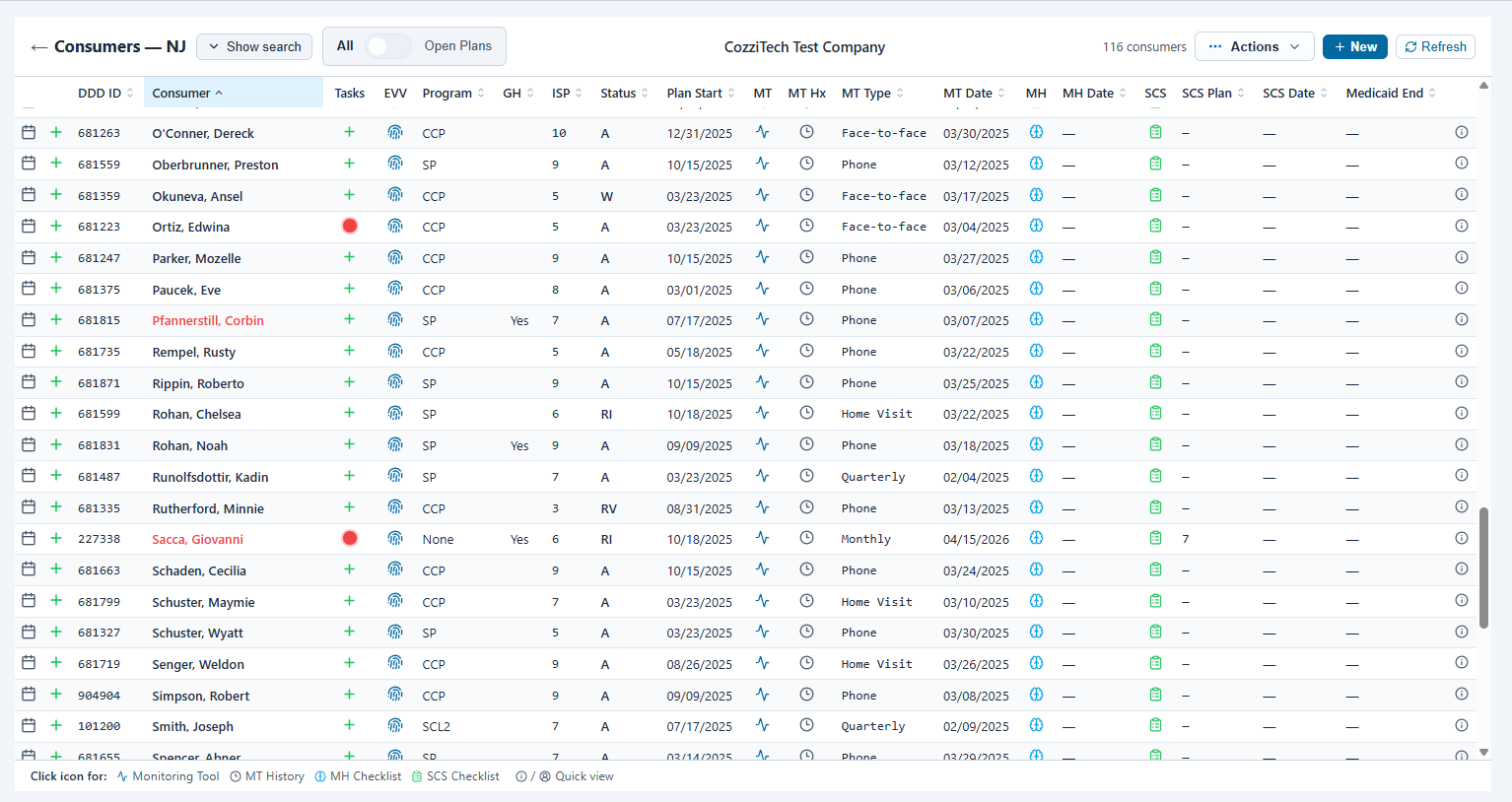Click the red task alert for Ortiz, Edwina
The height and width of the screenshot is (802, 1512).
(350, 226)
